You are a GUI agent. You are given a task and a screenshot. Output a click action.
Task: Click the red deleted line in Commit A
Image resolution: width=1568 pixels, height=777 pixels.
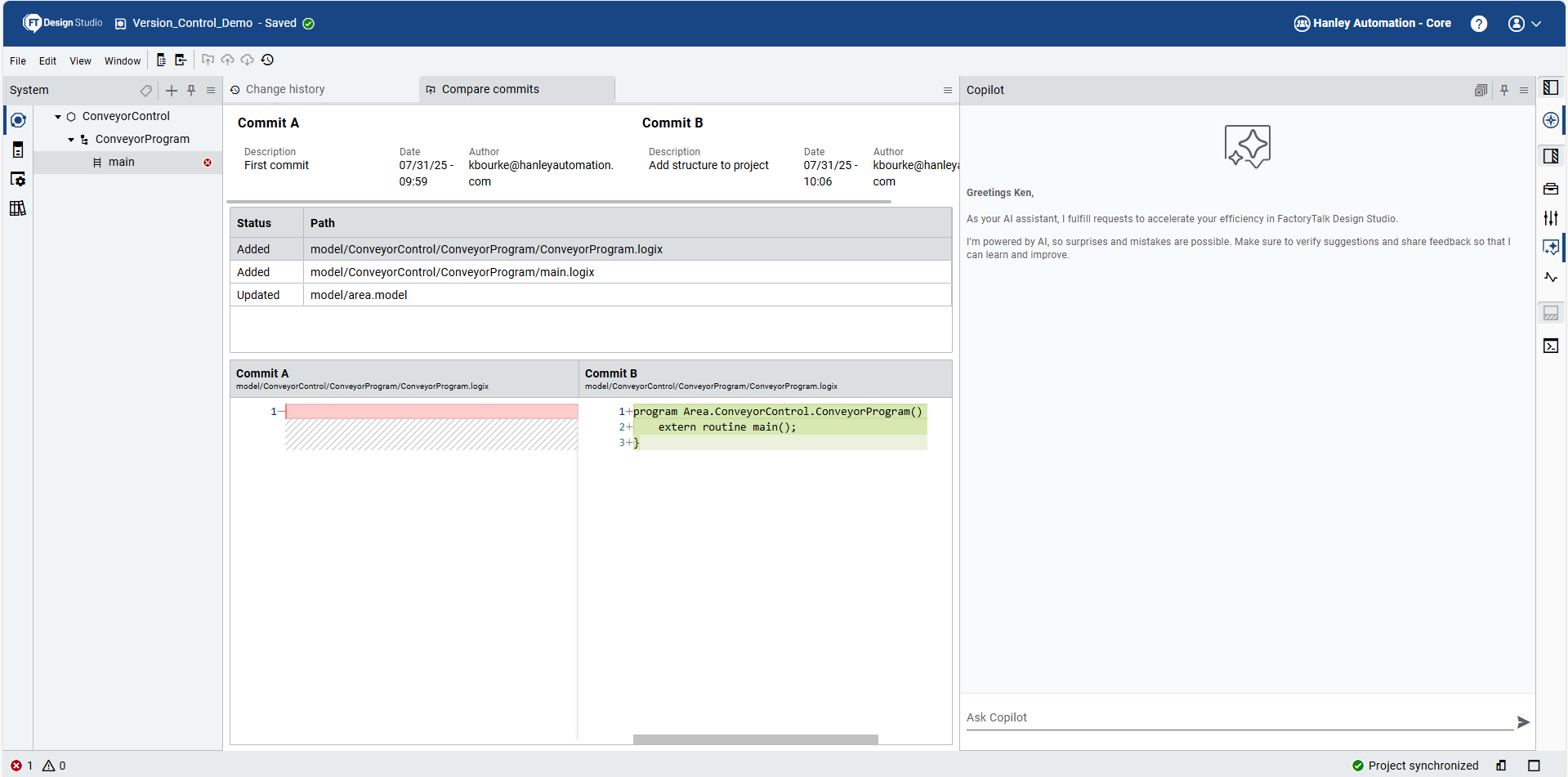(x=432, y=412)
